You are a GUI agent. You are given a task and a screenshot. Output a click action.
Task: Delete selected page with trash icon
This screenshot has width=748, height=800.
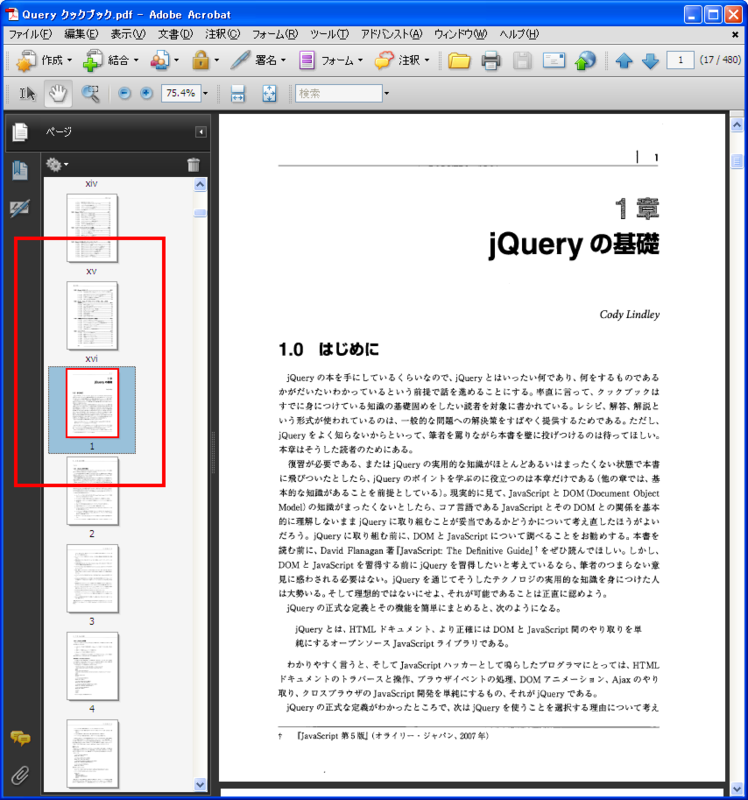[193, 165]
